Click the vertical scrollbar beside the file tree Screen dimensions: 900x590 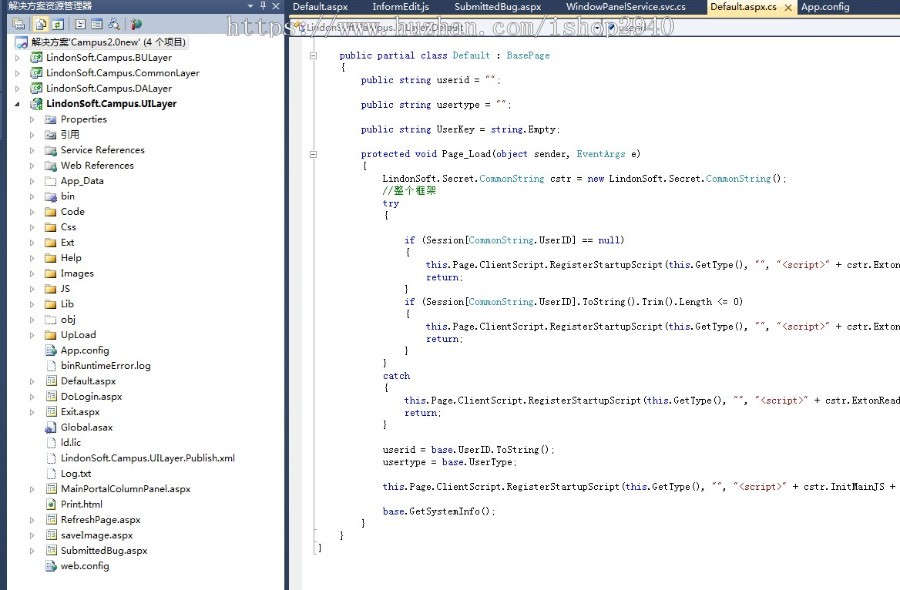pyautogui.click(x=284, y=300)
